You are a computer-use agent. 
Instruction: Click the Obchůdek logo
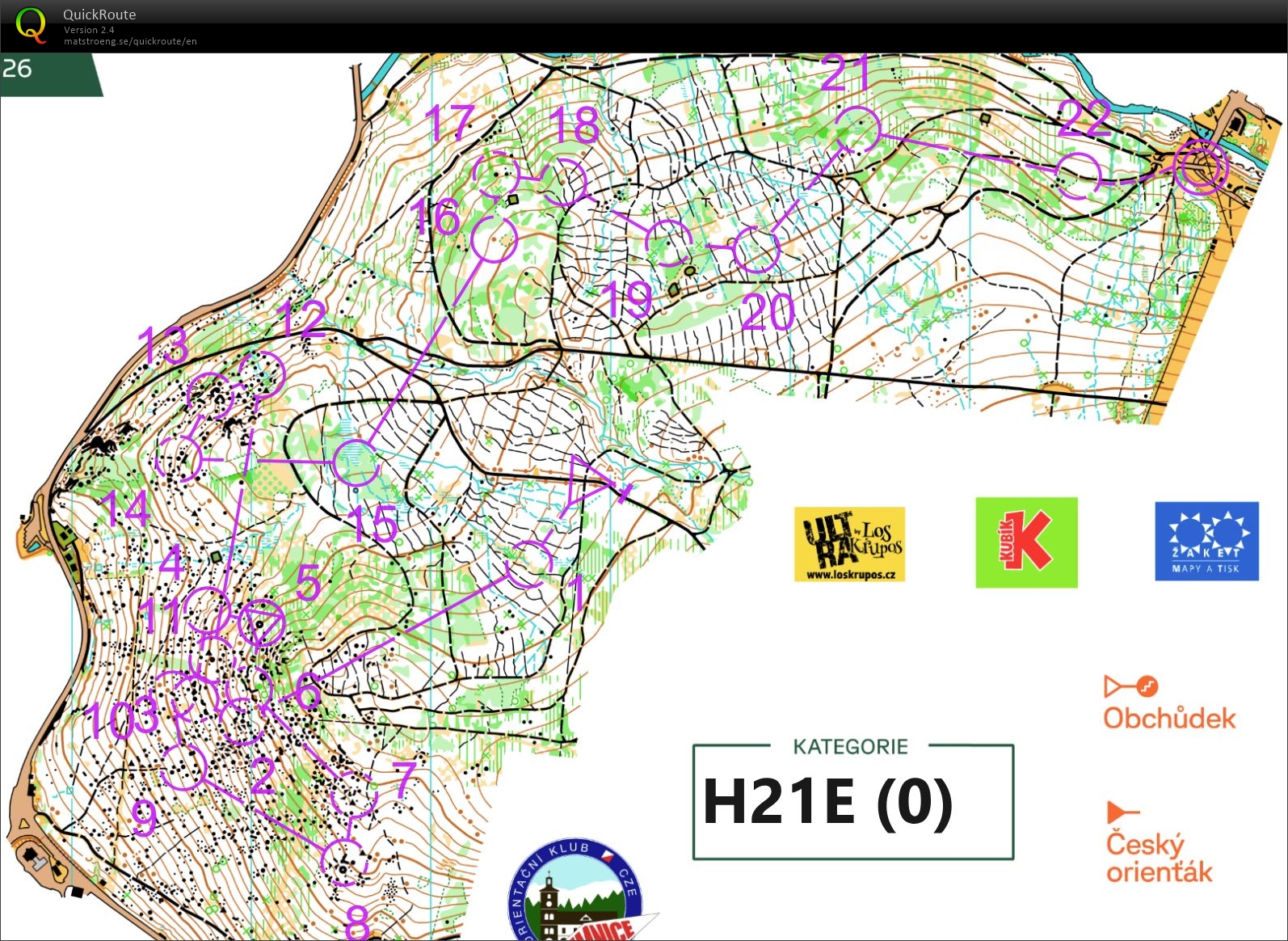pos(1169,703)
